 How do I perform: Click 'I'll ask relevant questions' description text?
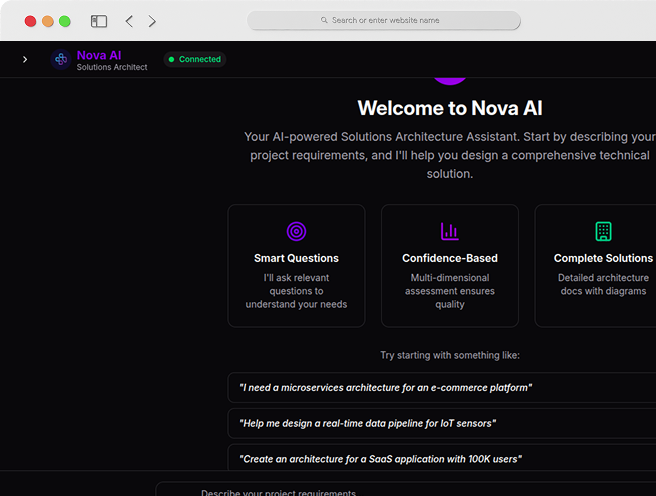(x=296, y=291)
